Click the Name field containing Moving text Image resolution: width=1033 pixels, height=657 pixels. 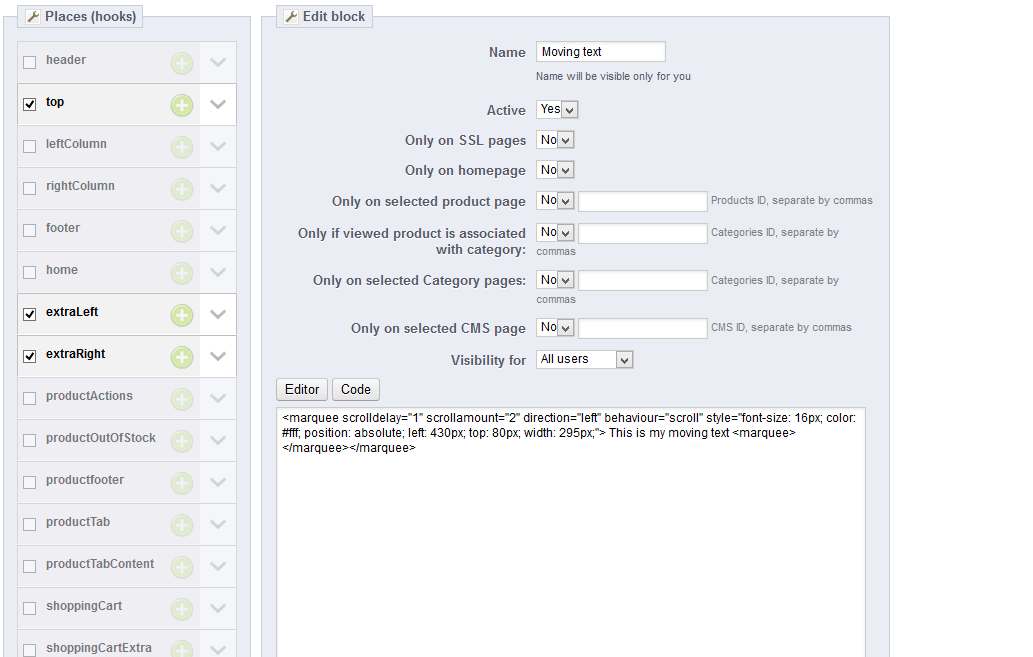click(x=601, y=51)
